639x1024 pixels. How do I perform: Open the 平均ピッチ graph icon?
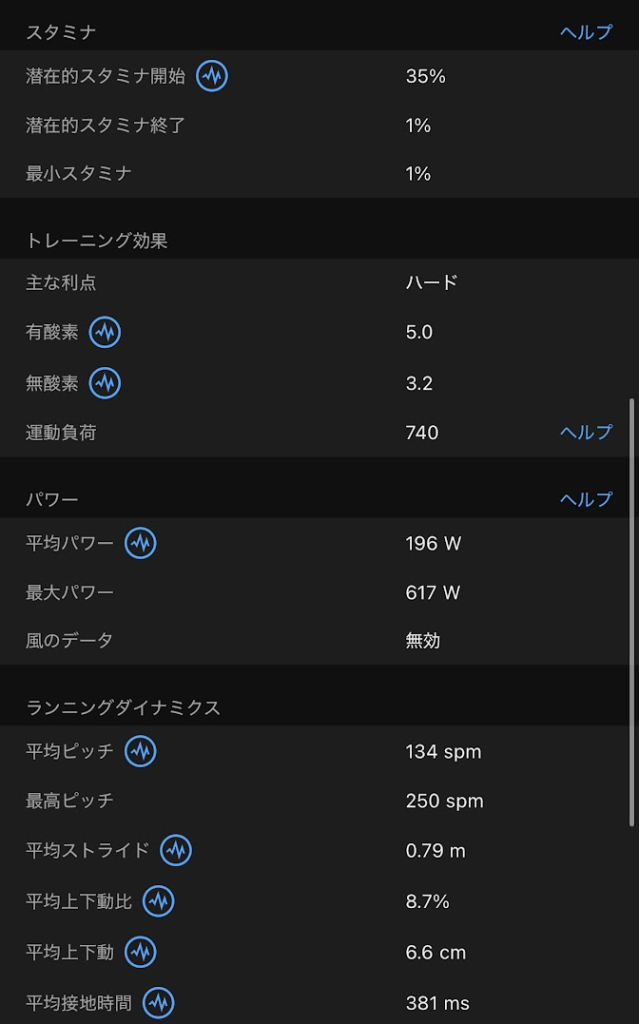(x=141, y=751)
